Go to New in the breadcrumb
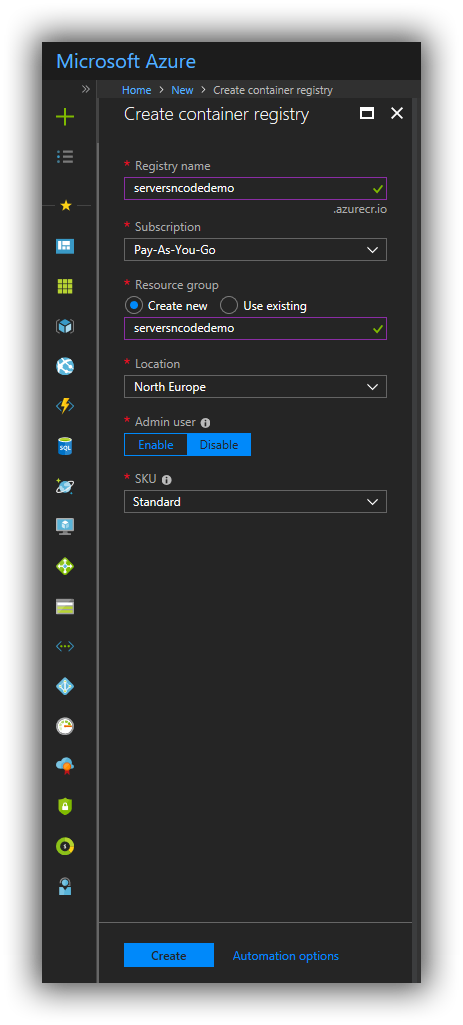Screen dimensions: 463x1025 pos(182,90)
